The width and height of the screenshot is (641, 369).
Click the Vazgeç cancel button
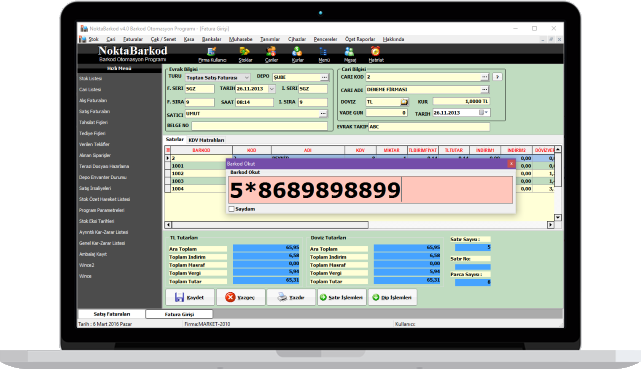pos(241,297)
